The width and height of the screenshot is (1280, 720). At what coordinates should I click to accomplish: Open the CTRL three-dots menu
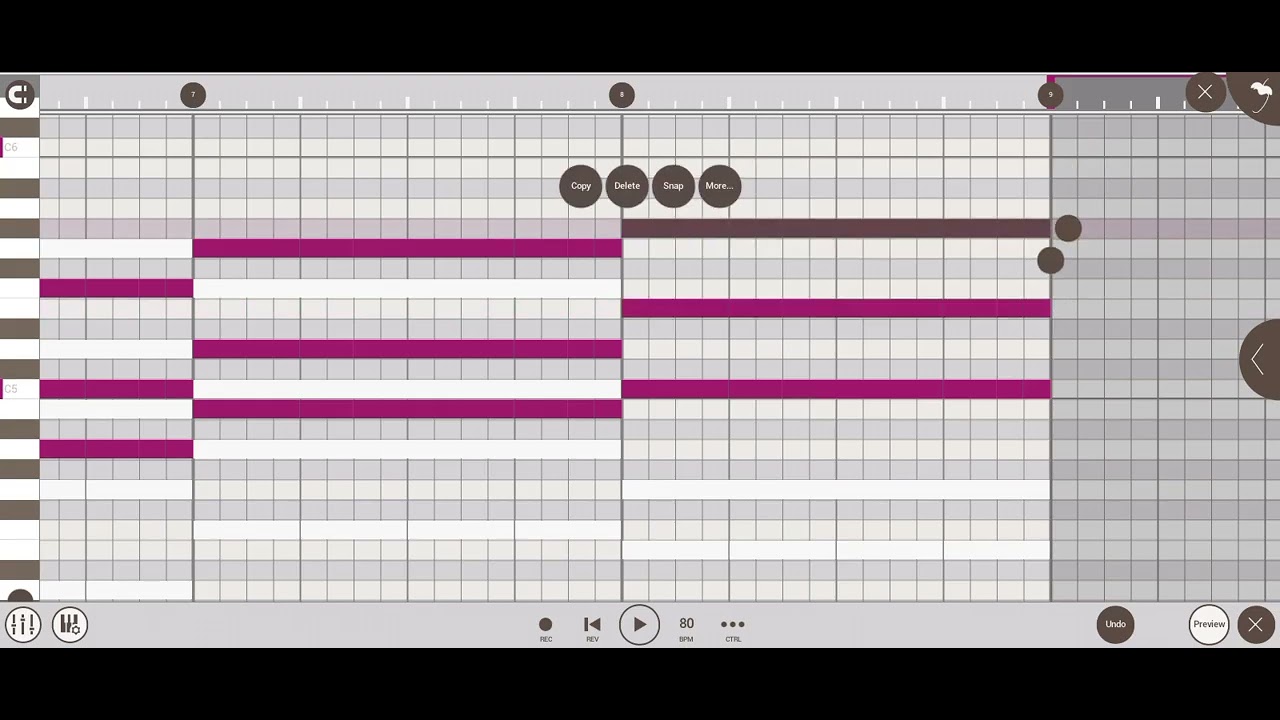pyautogui.click(x=733, y=628)
